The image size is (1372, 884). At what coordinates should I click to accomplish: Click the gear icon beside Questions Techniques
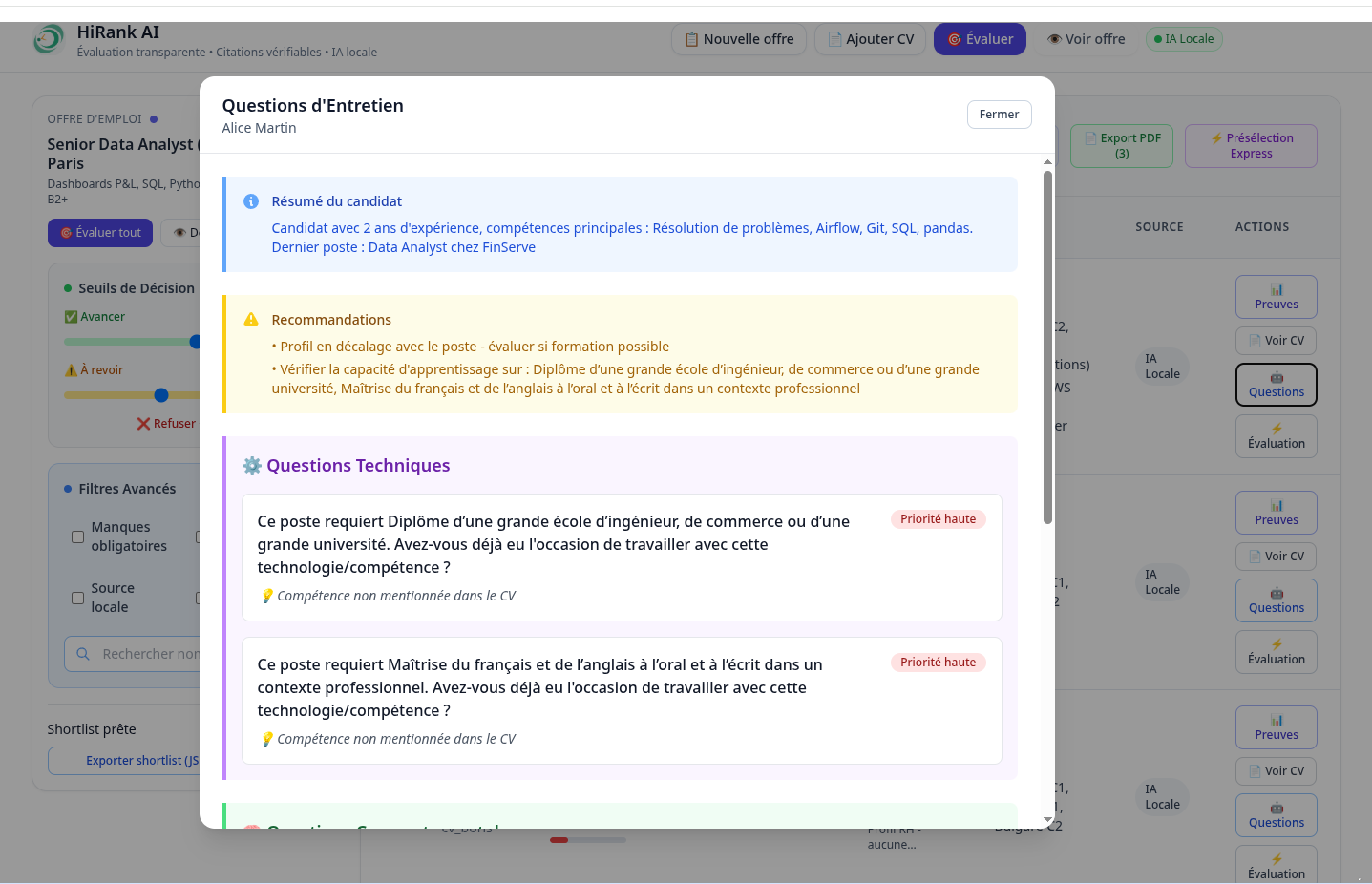(x=252, y=466)
